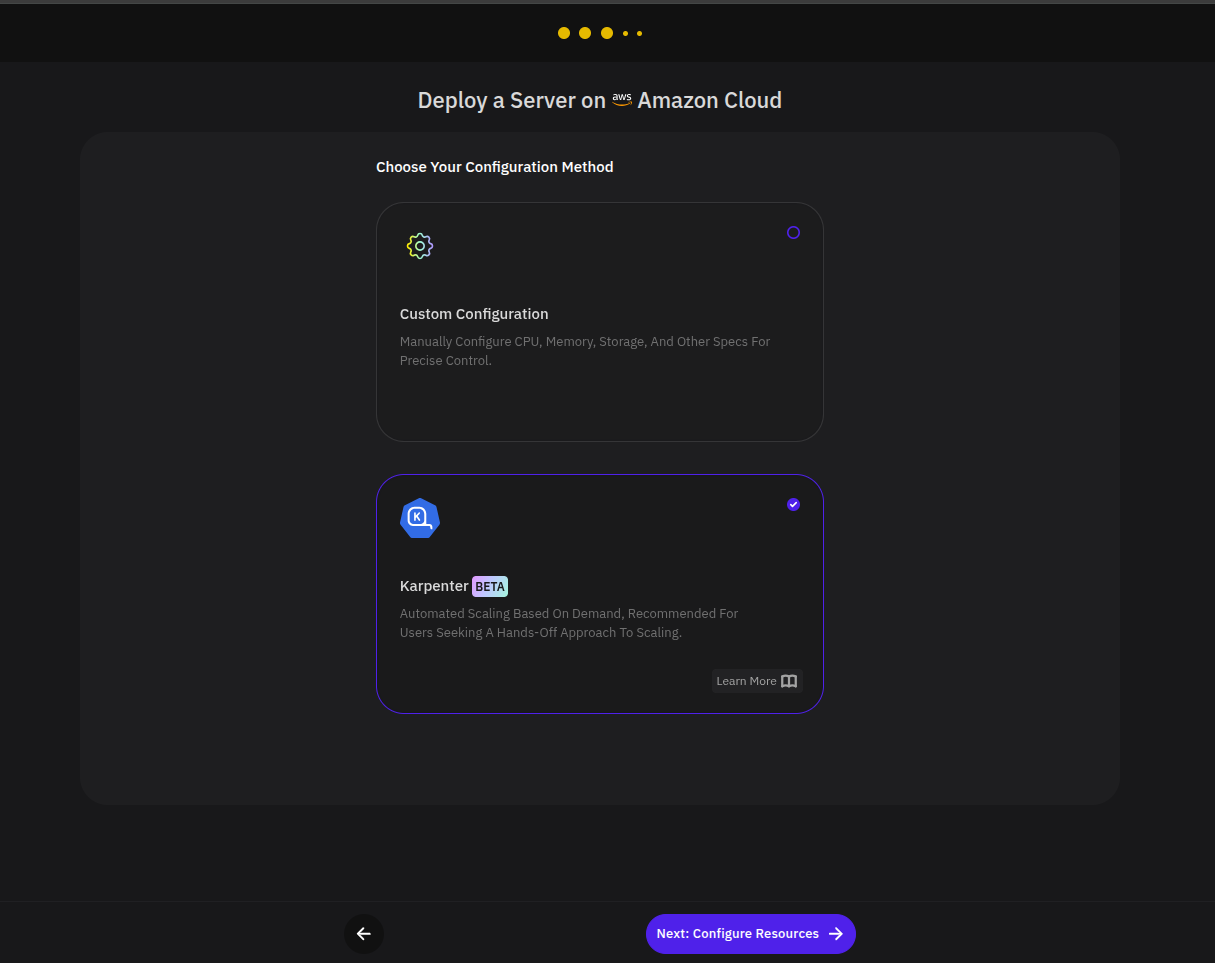Click the book icon beside Learn More
The image size is (1215, 963).
pyautogui.click(x=789, y=681)
